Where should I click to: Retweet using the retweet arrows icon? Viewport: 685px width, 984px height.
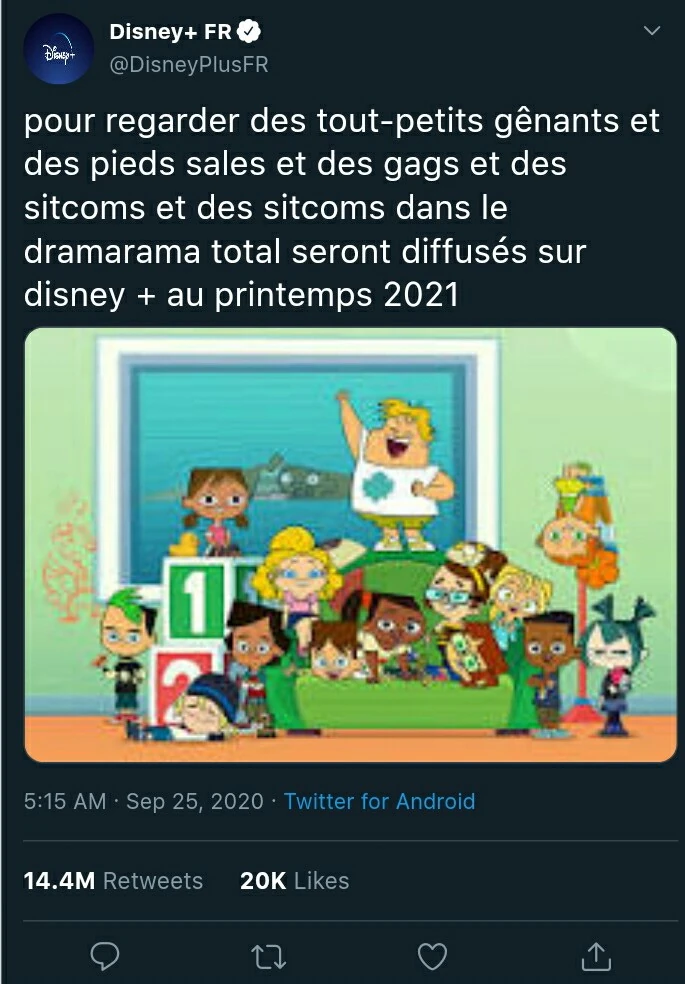(269, 957)
